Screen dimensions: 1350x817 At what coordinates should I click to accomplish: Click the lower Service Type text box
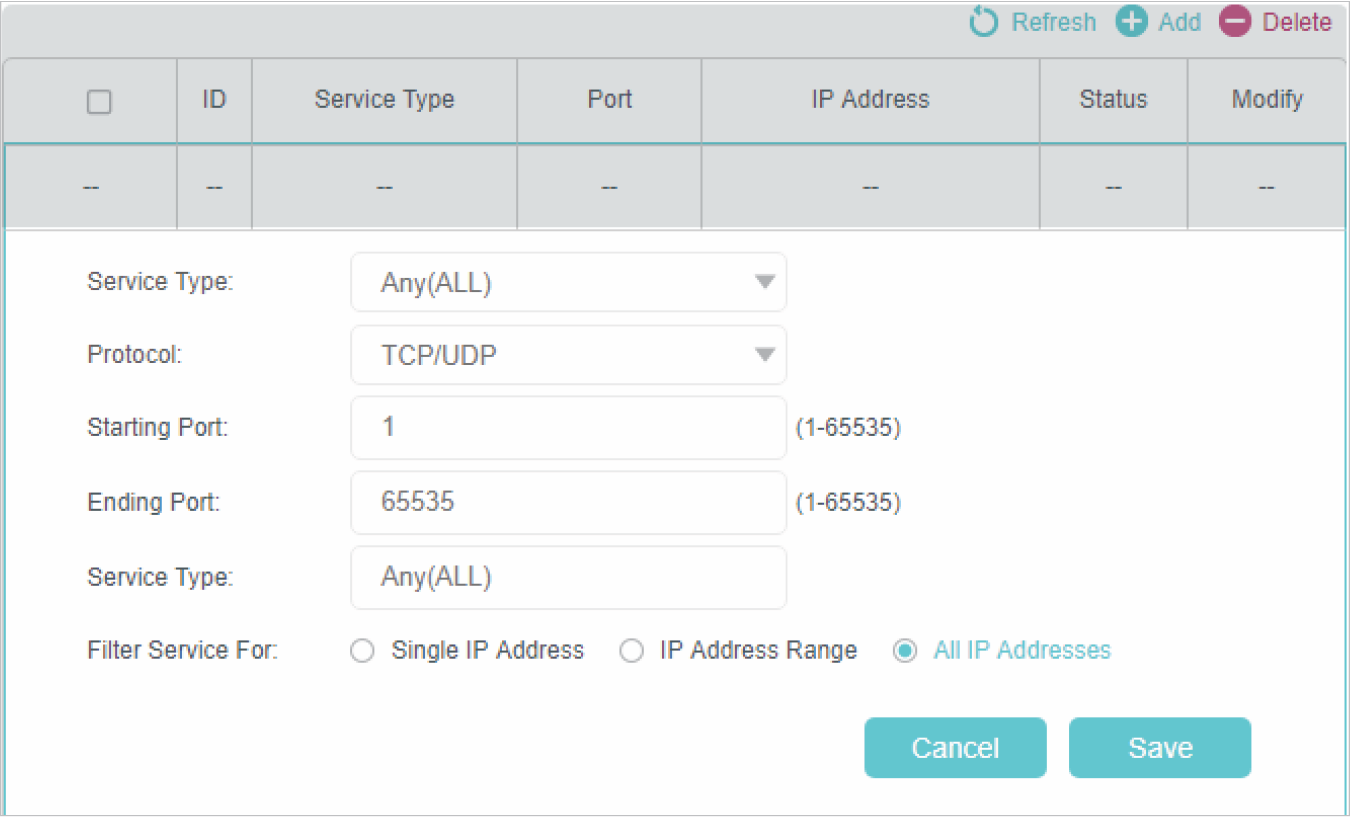568,577
